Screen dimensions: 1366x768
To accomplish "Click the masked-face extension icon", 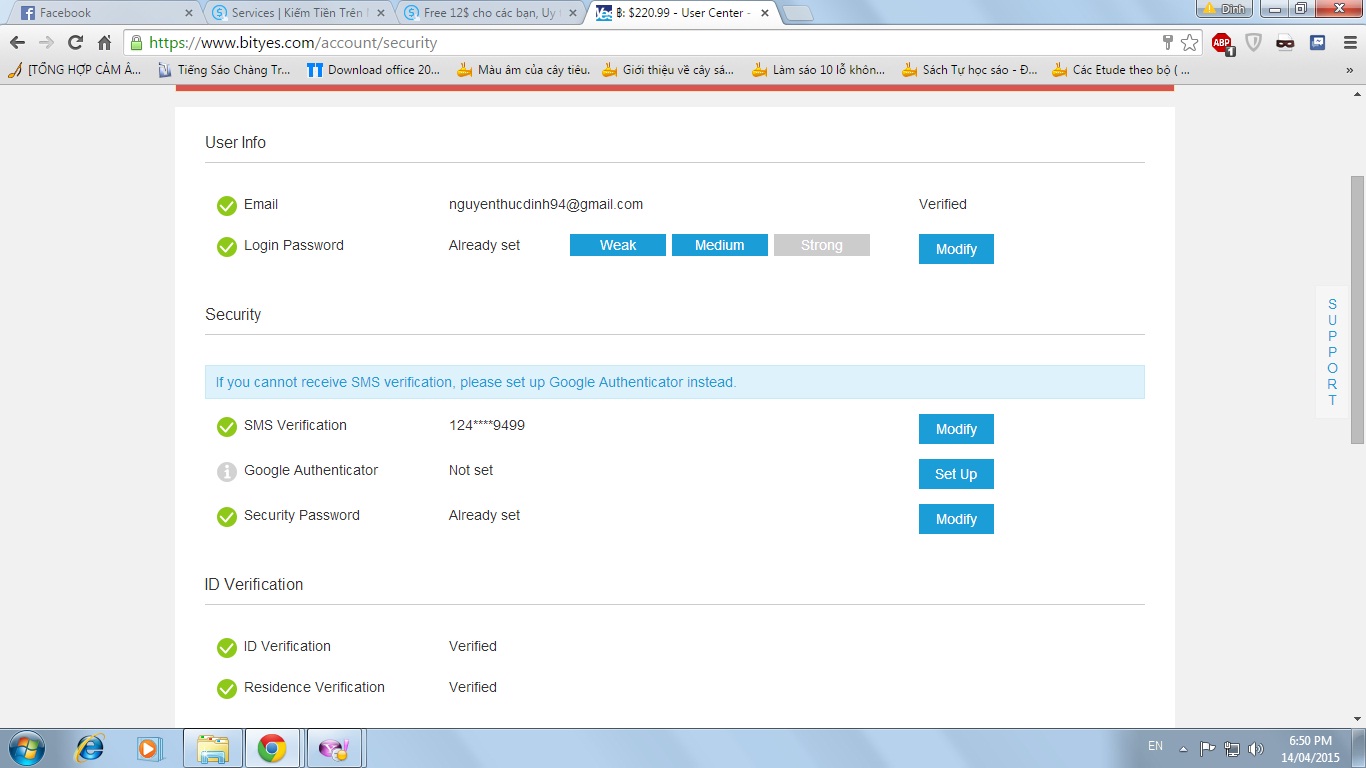I will point(1286,43).
